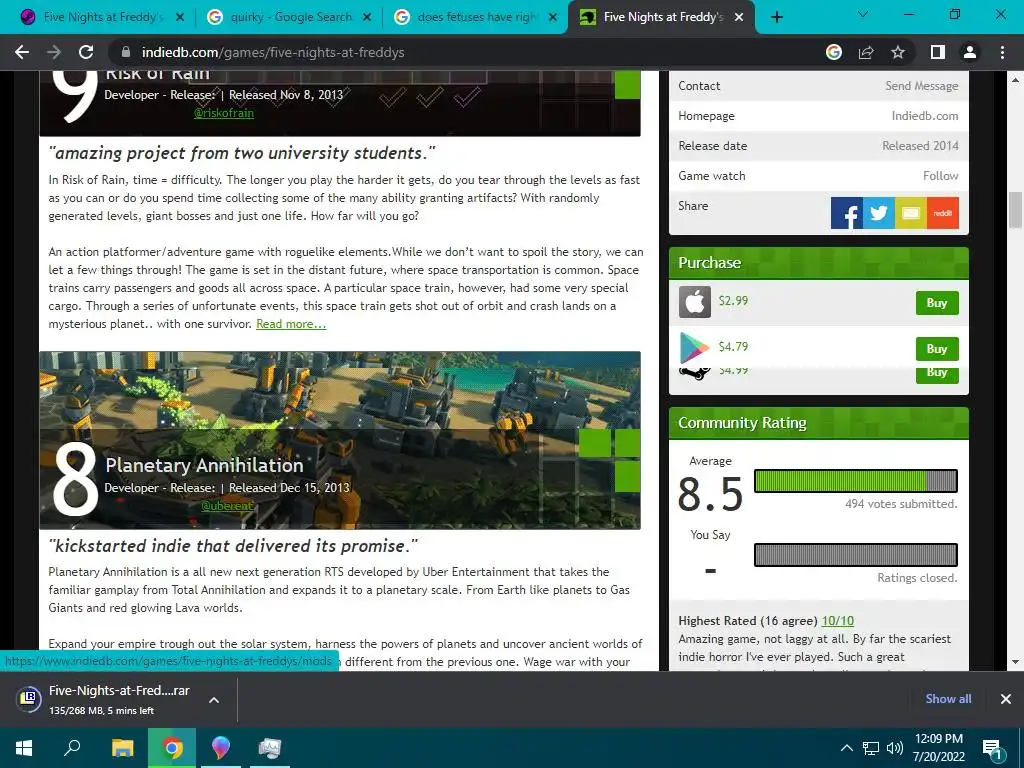Open the @riskofrain link
Screen dimensions: 1024x768
(223, 113)
